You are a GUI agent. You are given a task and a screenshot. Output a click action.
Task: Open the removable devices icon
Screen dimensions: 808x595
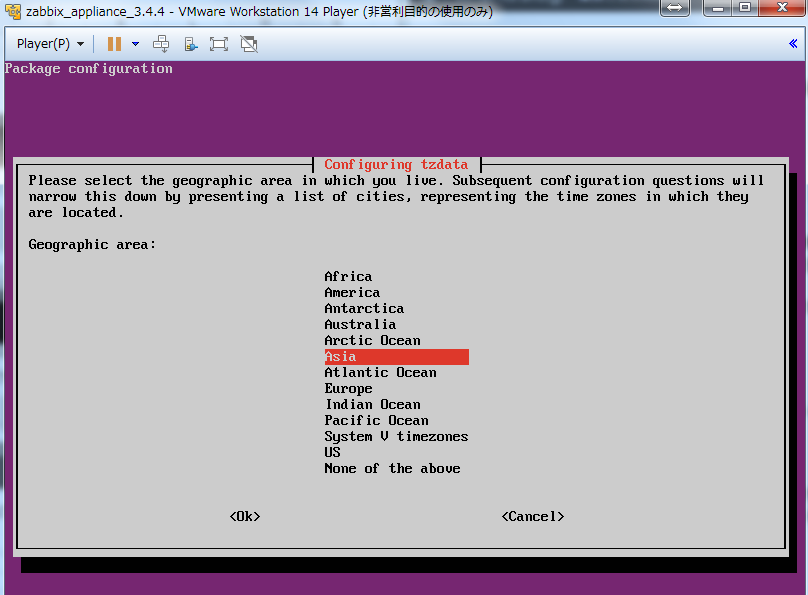(x=191, y=44)
